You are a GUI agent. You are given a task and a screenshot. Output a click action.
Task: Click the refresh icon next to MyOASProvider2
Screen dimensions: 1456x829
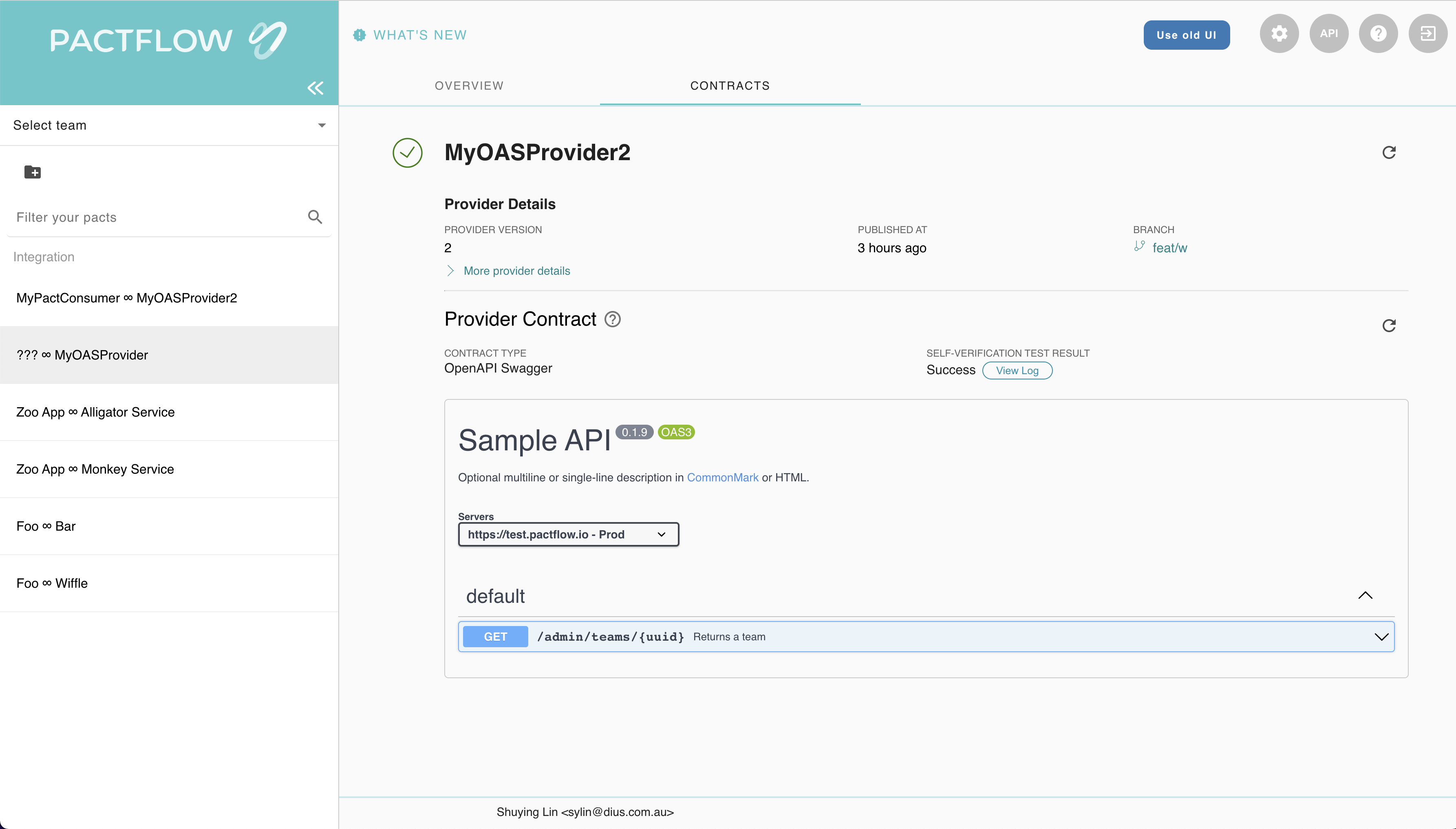pyautogui.click(x=1389, y=152)
